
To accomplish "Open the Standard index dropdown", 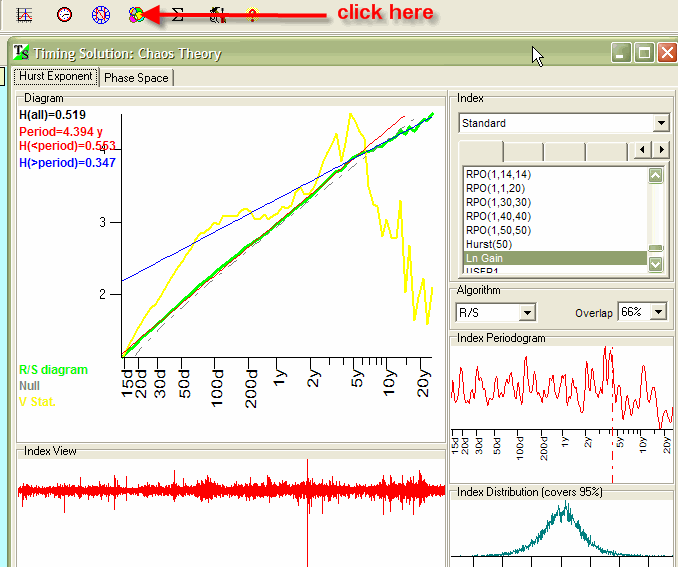I will 660,123.
